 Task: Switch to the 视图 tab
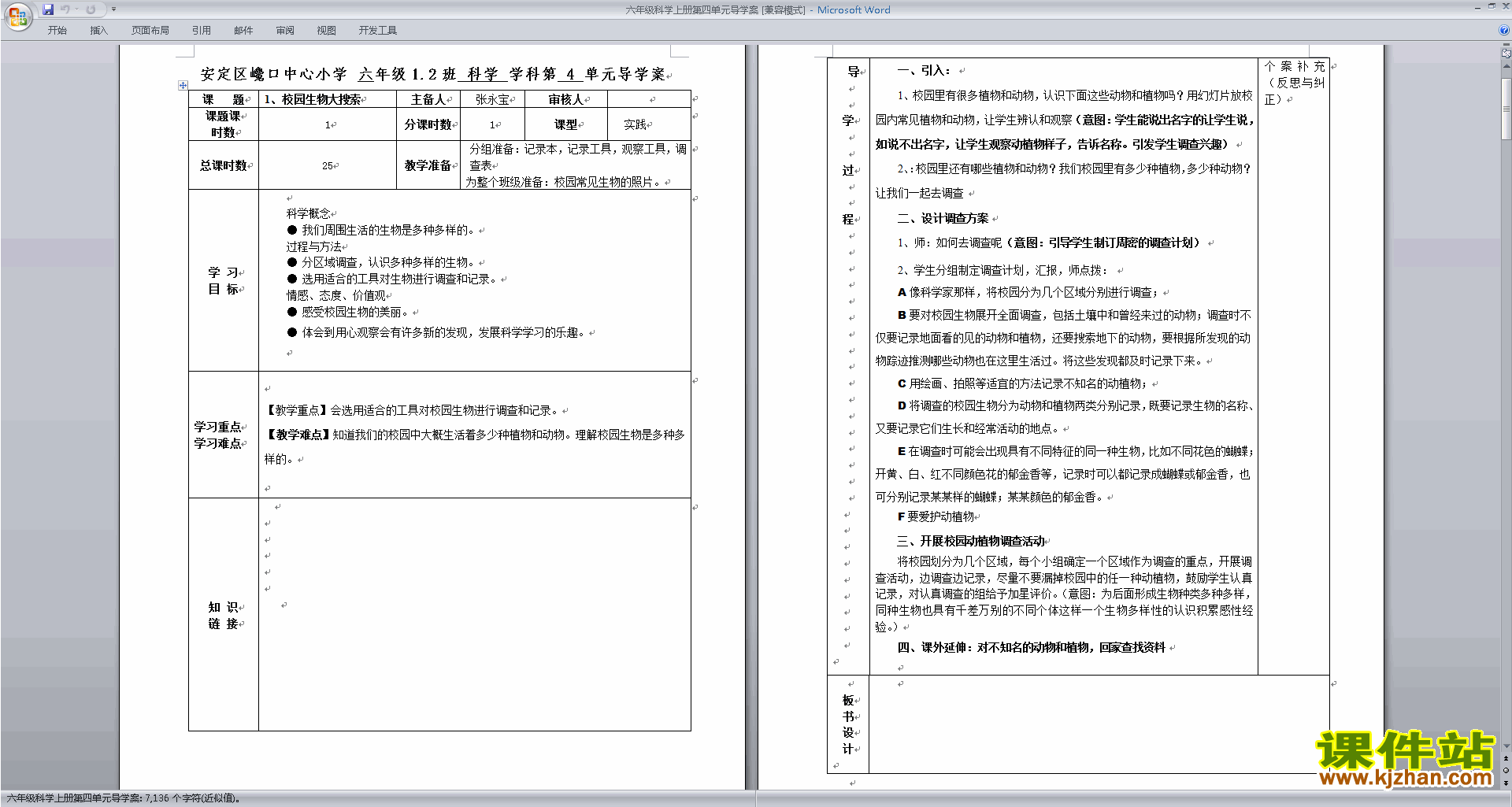[x=327, y=30]
